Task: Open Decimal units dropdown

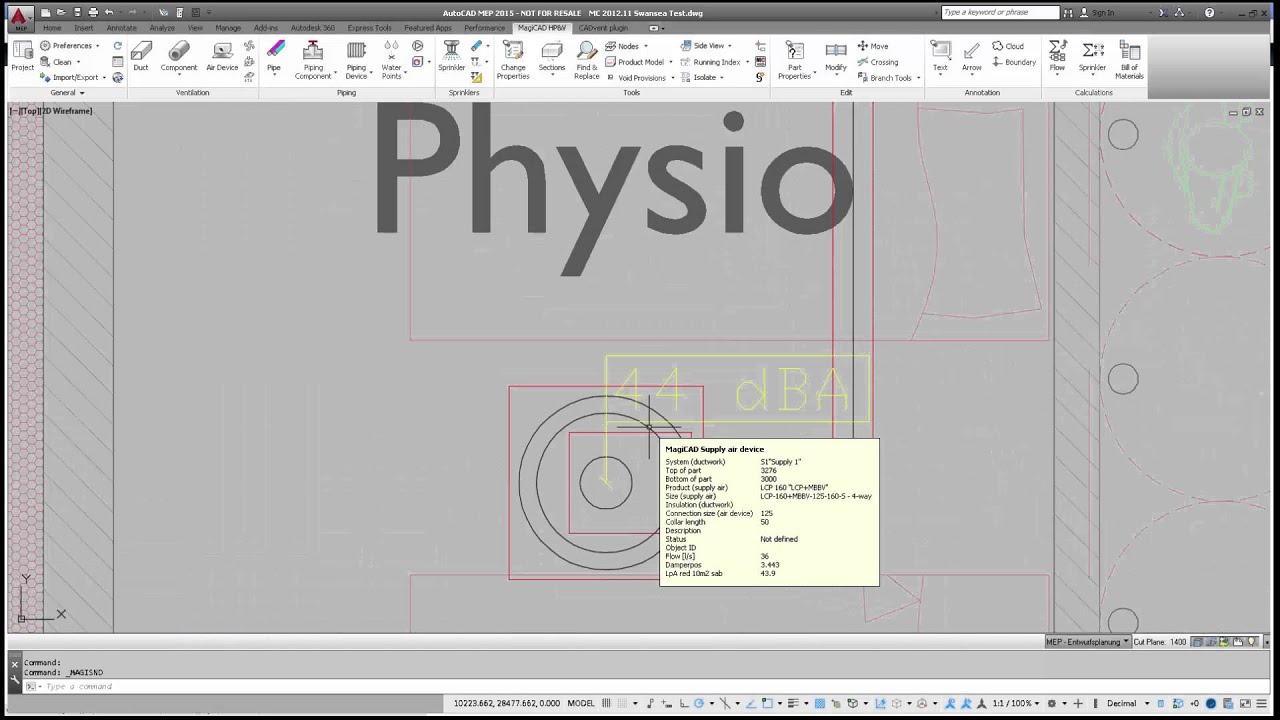Action: [1126, 703]
